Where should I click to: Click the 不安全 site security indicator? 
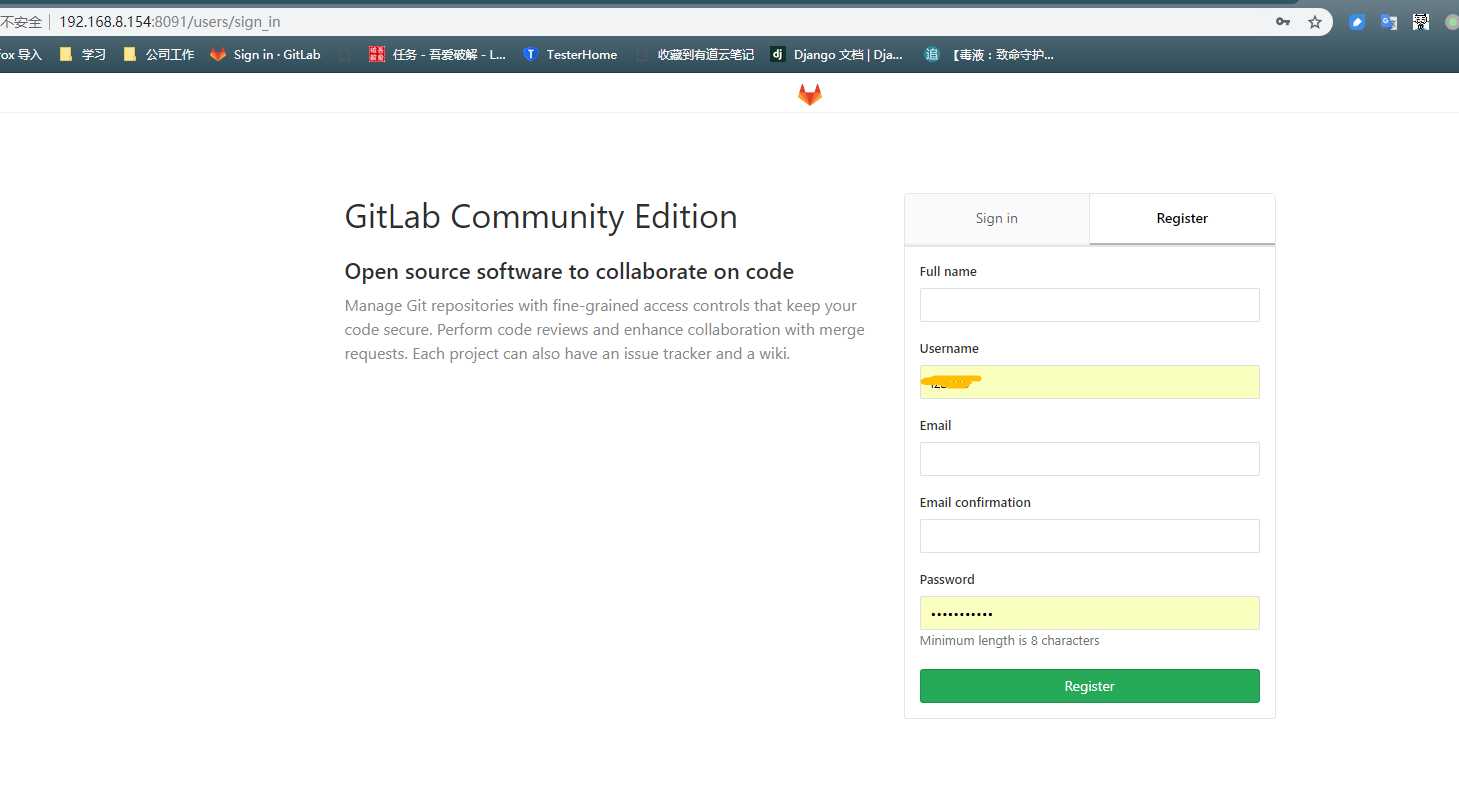pos(21,21)
